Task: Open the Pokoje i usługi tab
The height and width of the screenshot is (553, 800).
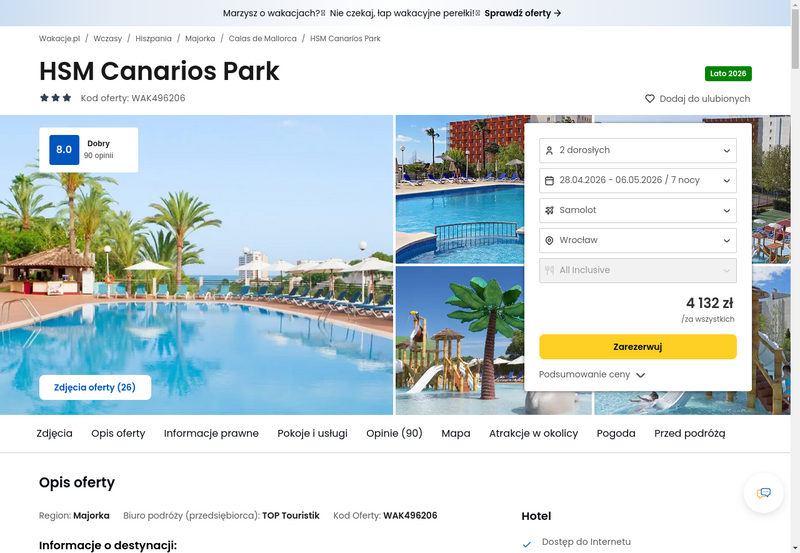Action: 312,433
